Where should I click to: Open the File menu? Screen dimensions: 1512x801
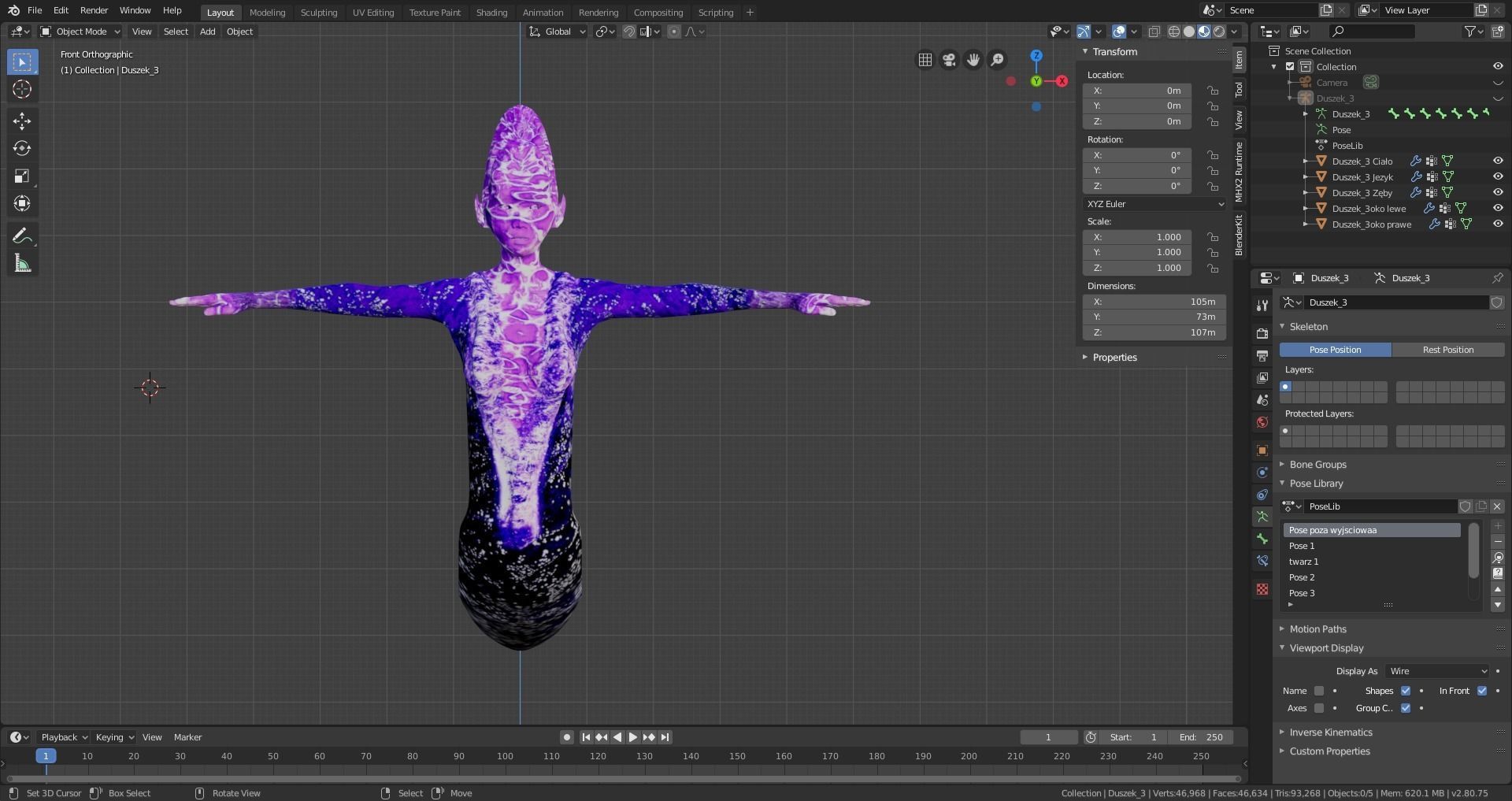point(35,10)
